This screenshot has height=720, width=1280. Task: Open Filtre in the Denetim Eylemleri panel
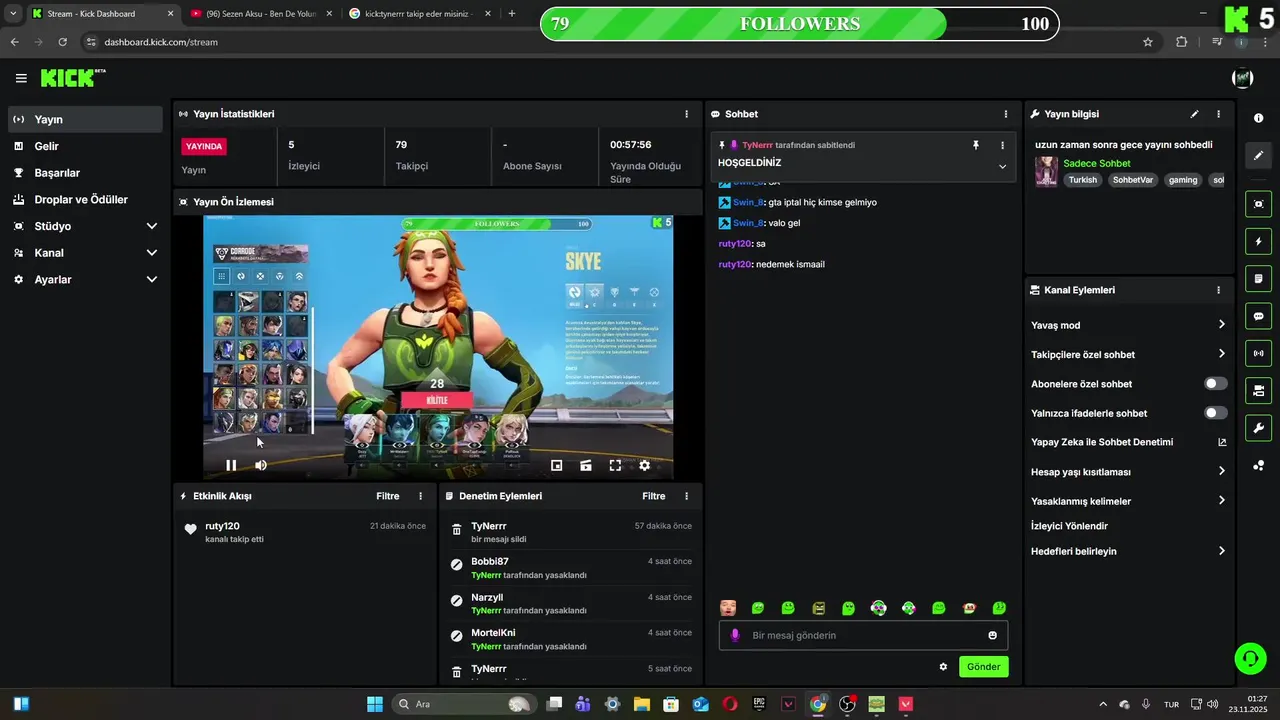(653, 496)
